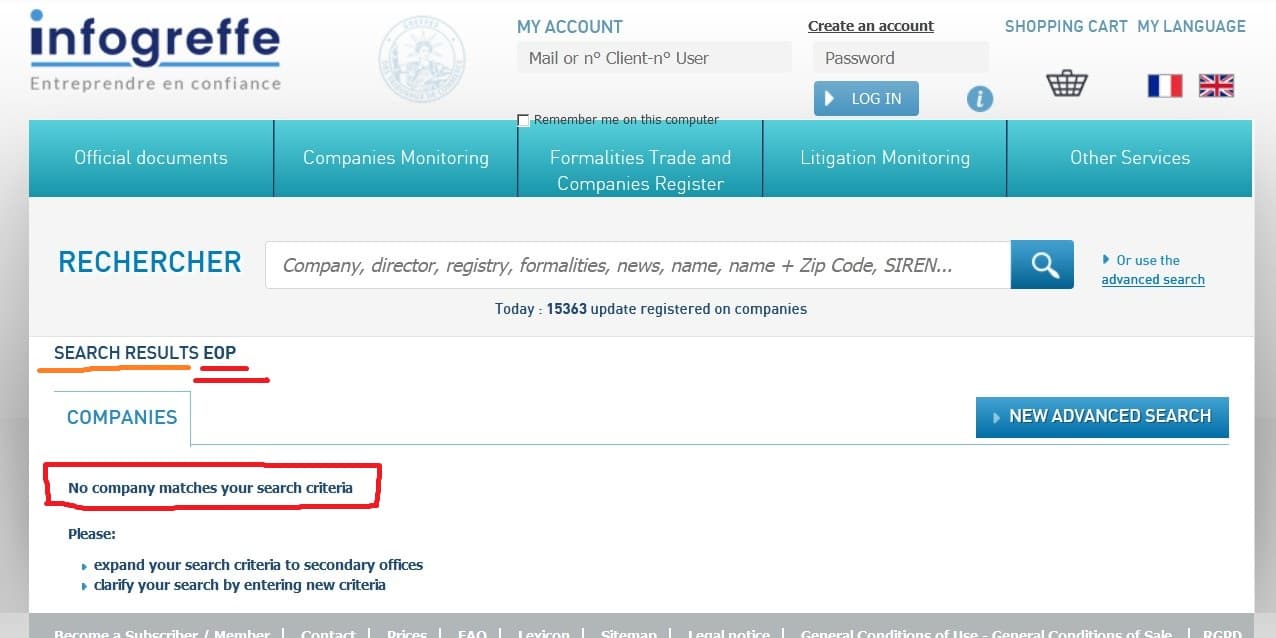Image resolution: width=1276 pixels, height=638 pixels.
Task: Click the 'Today : 15363 update registered' text
Action: coord(651,309)
